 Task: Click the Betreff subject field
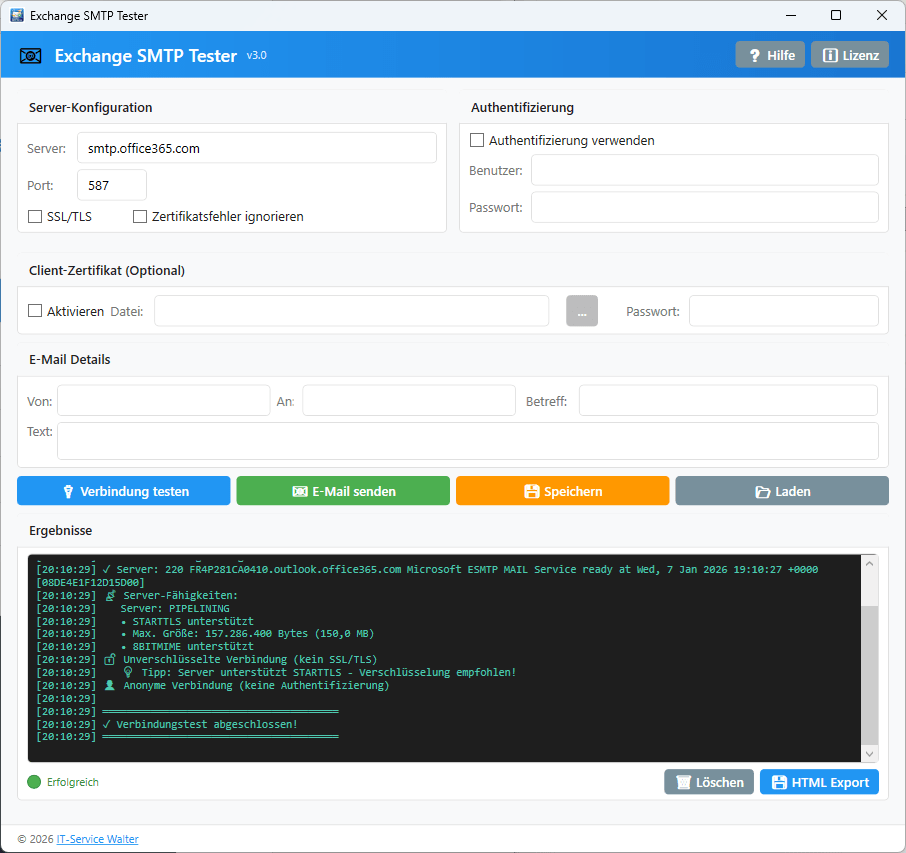click(727, 400)
